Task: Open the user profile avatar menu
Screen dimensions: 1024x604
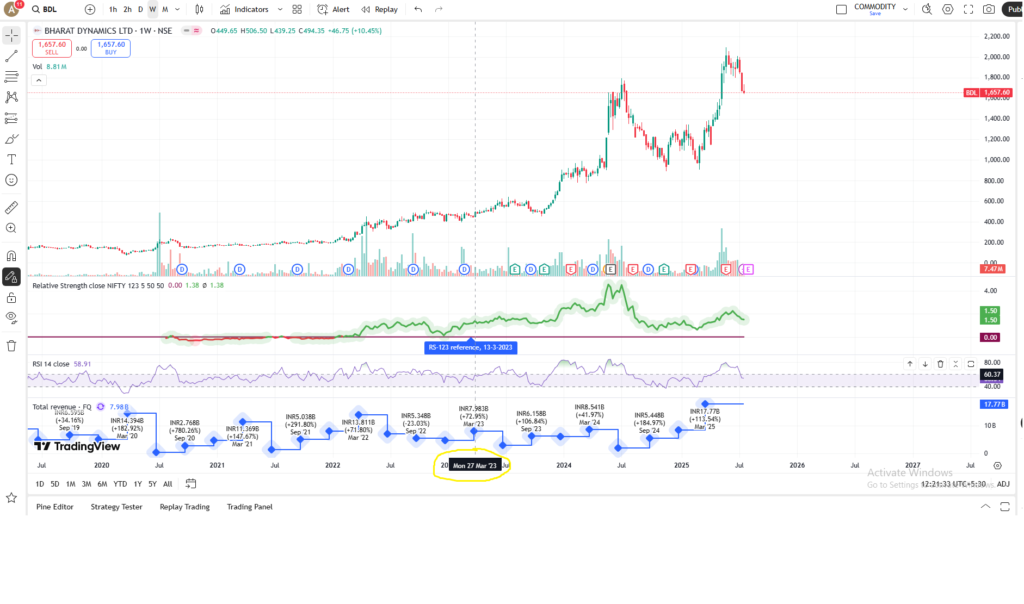Action: pyautogui.click(x=12, y=9)
